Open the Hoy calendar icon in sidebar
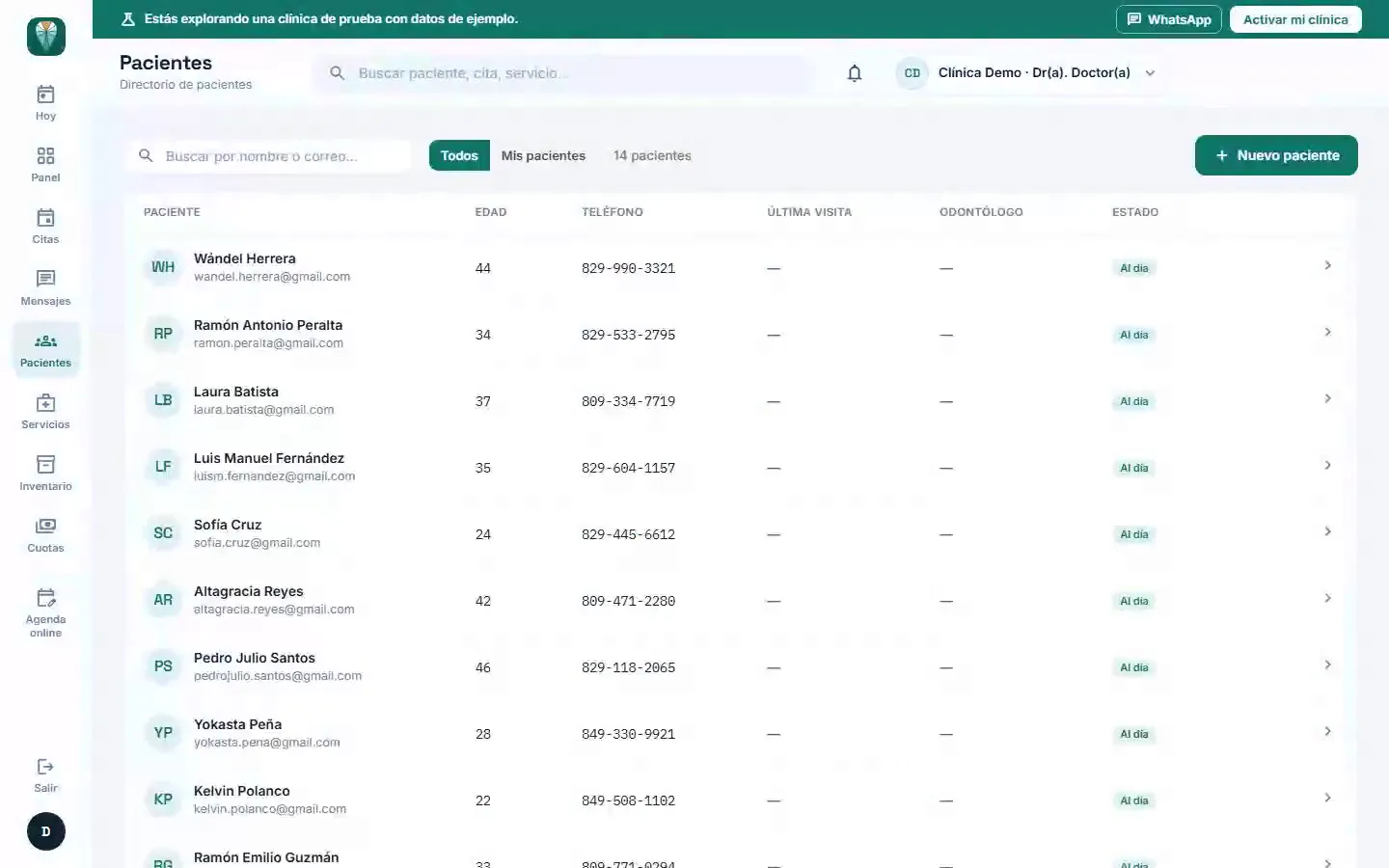This screenshot has height=868, width=1389. 45,95
